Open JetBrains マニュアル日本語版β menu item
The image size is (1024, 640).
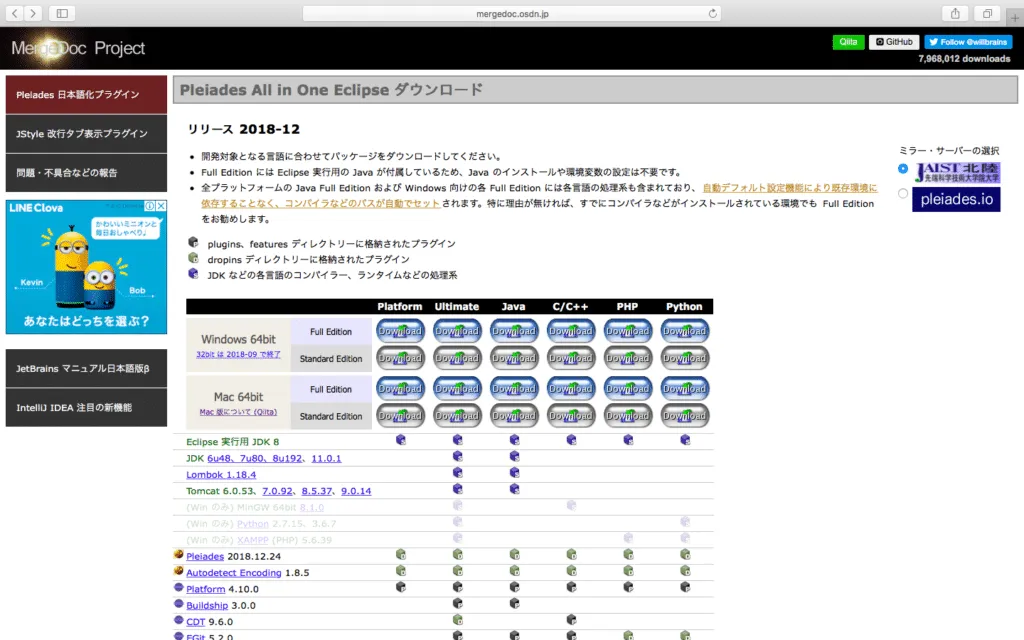coord(86,368)
